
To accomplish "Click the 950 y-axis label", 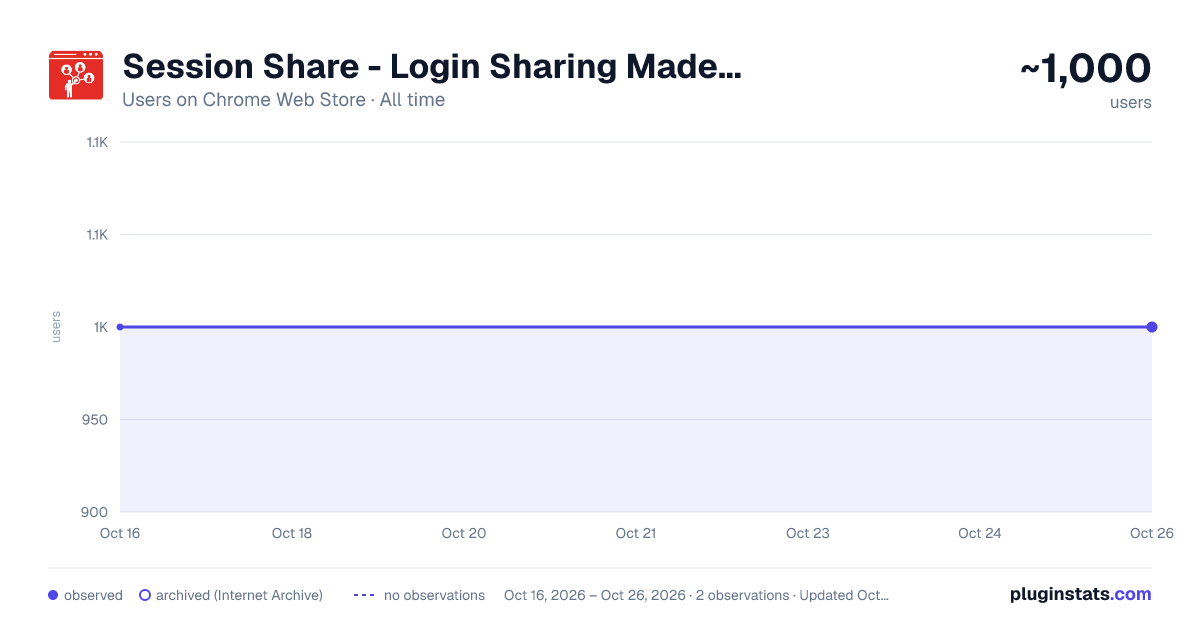I will [x=96, y=419].
